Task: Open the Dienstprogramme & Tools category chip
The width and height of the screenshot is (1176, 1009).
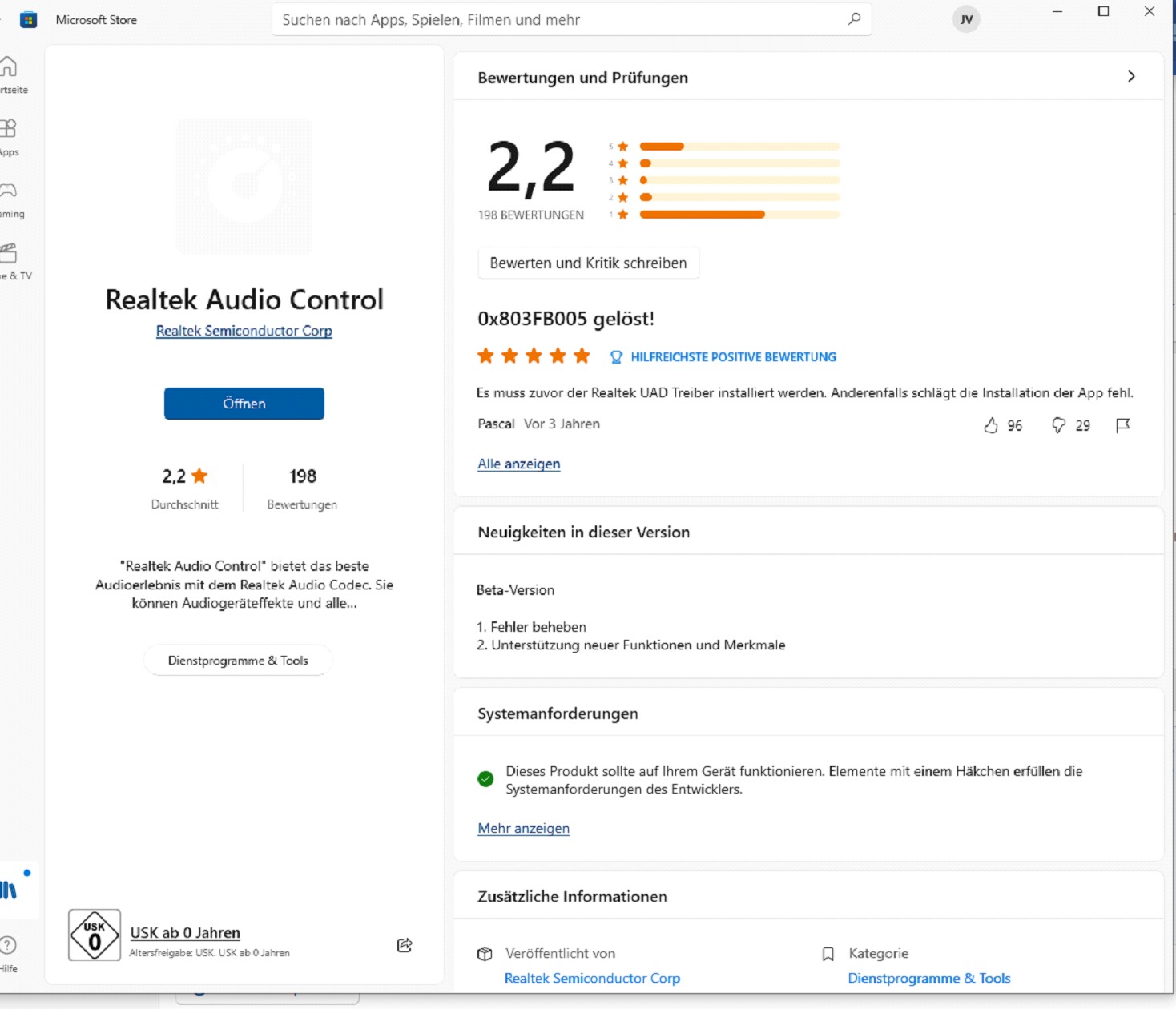Action: point(238,661)
